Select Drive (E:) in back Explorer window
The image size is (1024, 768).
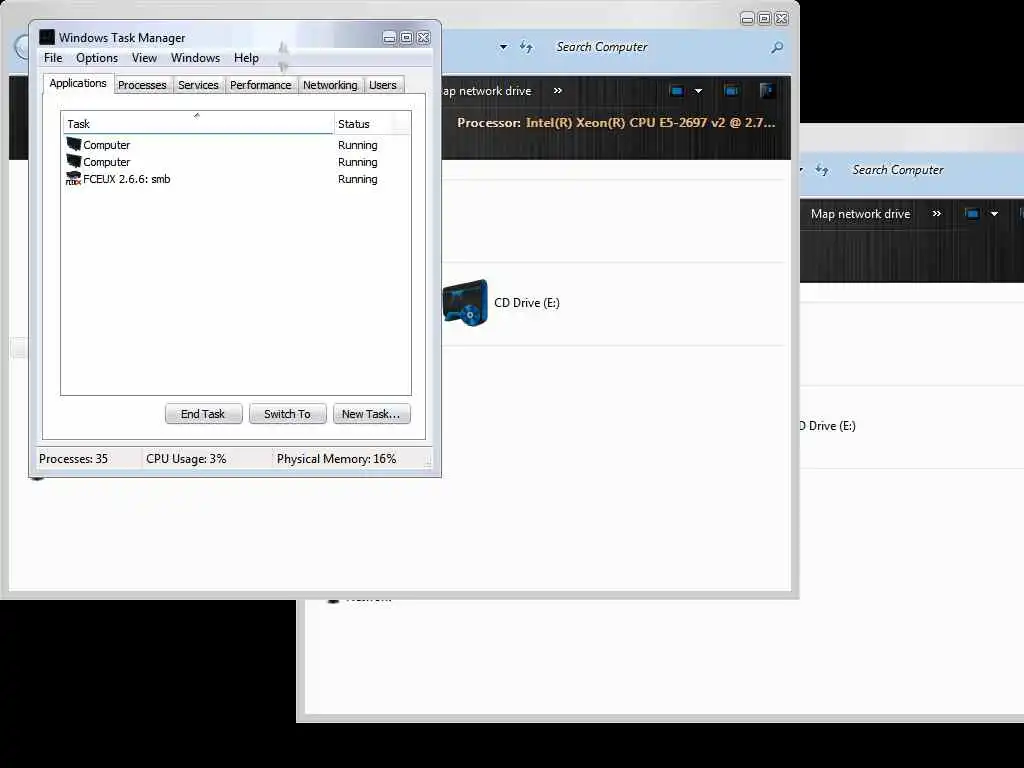[x=828, y=426]
